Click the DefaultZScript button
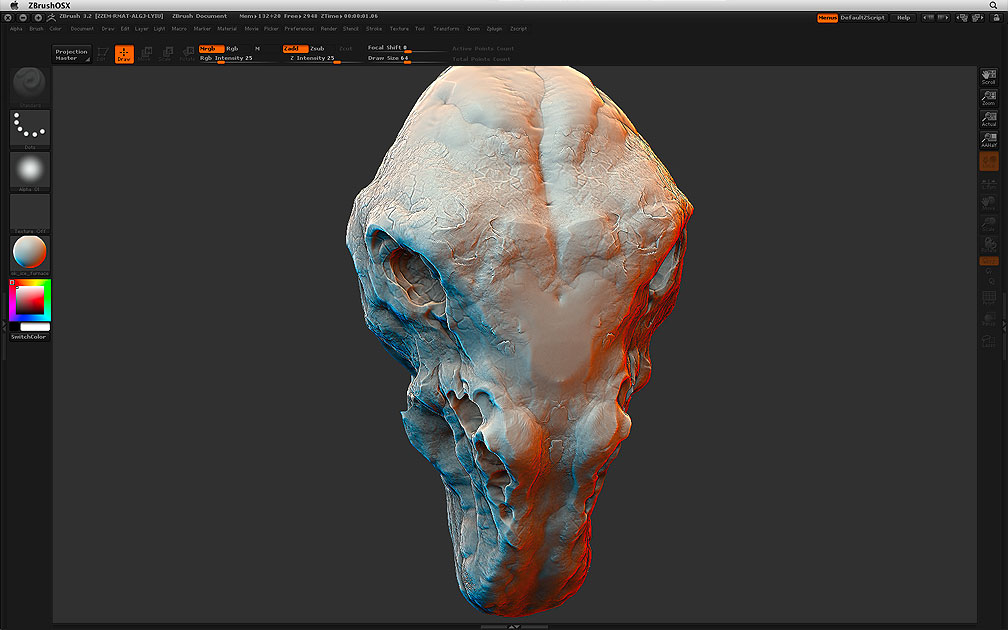This screenshot has height=630, width=1008. click(863, 18)
